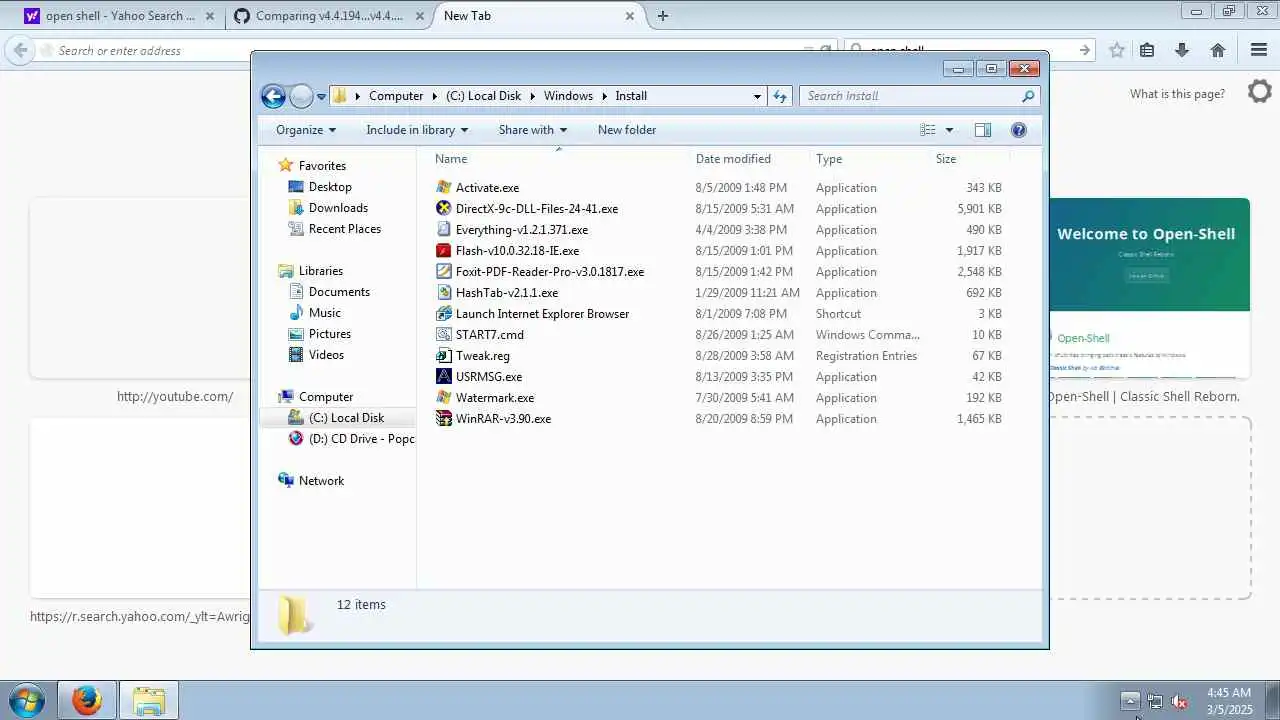Open the Include in library dropdown
The height and width of the screenshot is (720, 1280).
(x=417, y=130)
